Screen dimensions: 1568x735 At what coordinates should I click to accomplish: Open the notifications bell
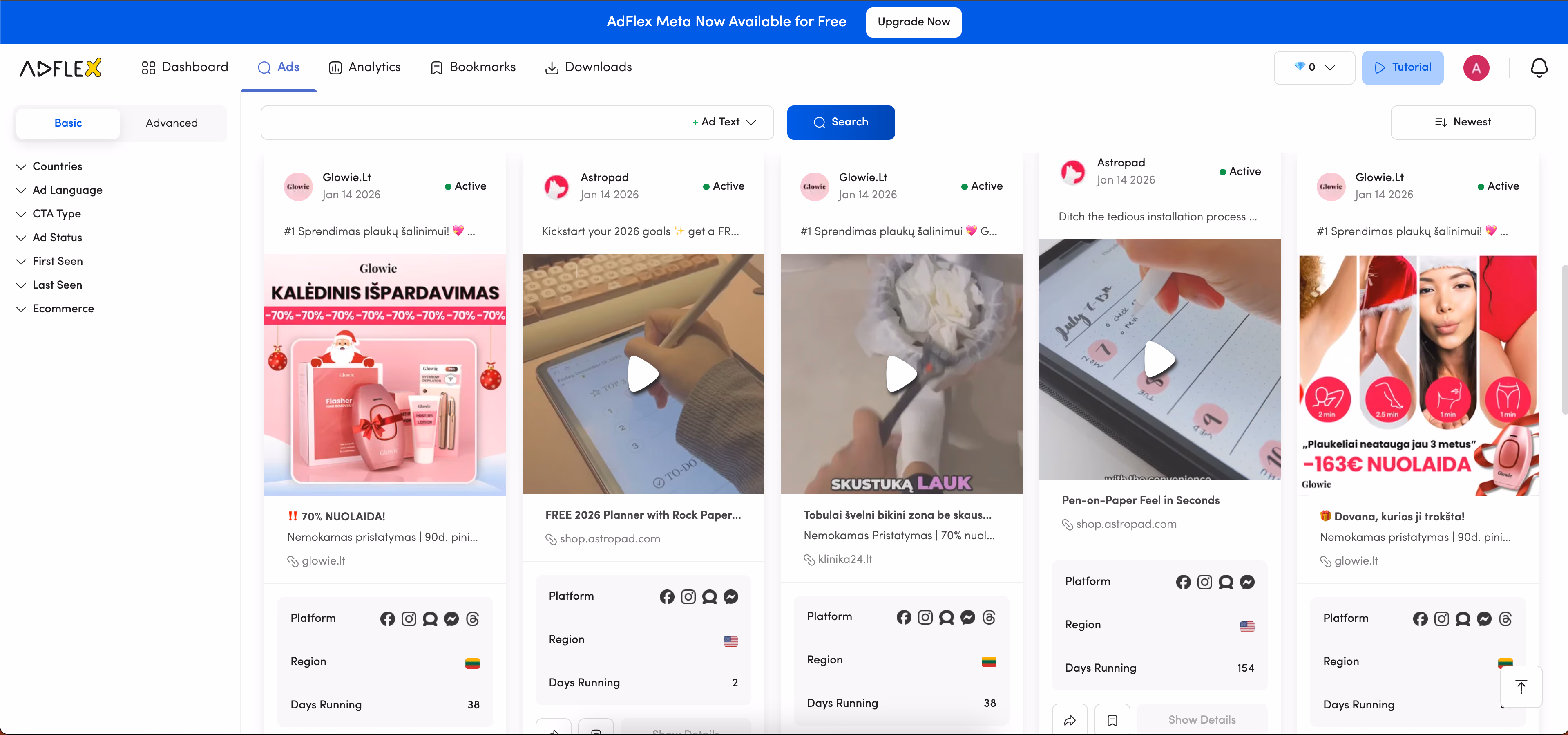pyautogui.click(x=1539, y=67)
